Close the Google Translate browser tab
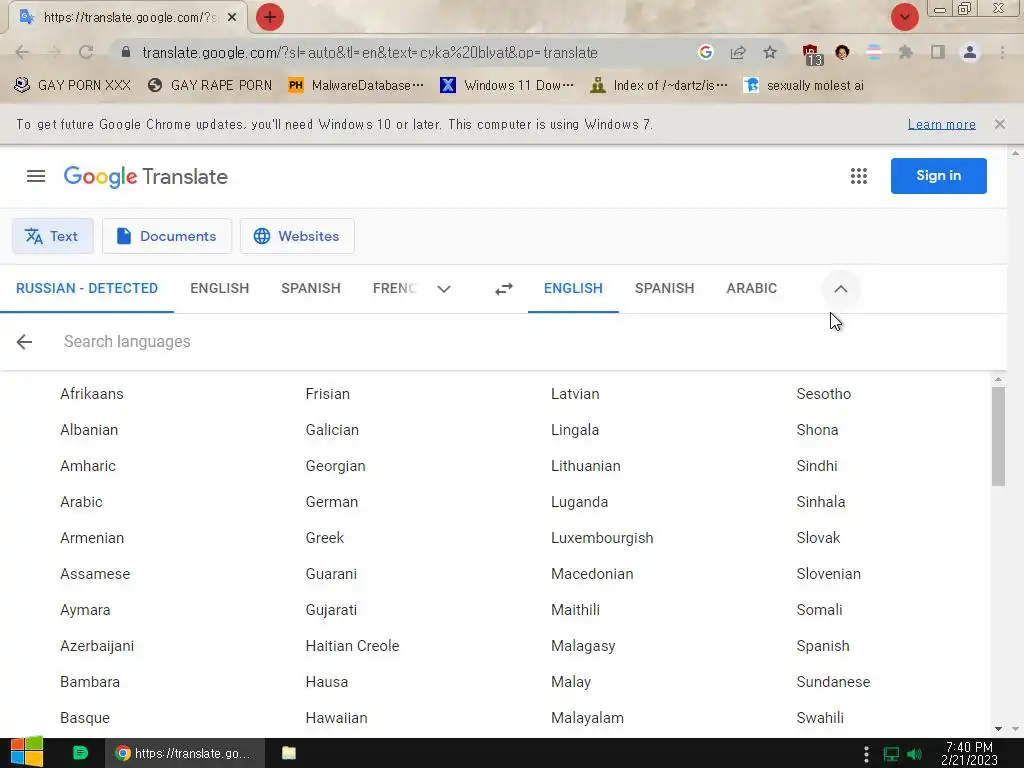The image size is (1024, 768). click(232, 17)
